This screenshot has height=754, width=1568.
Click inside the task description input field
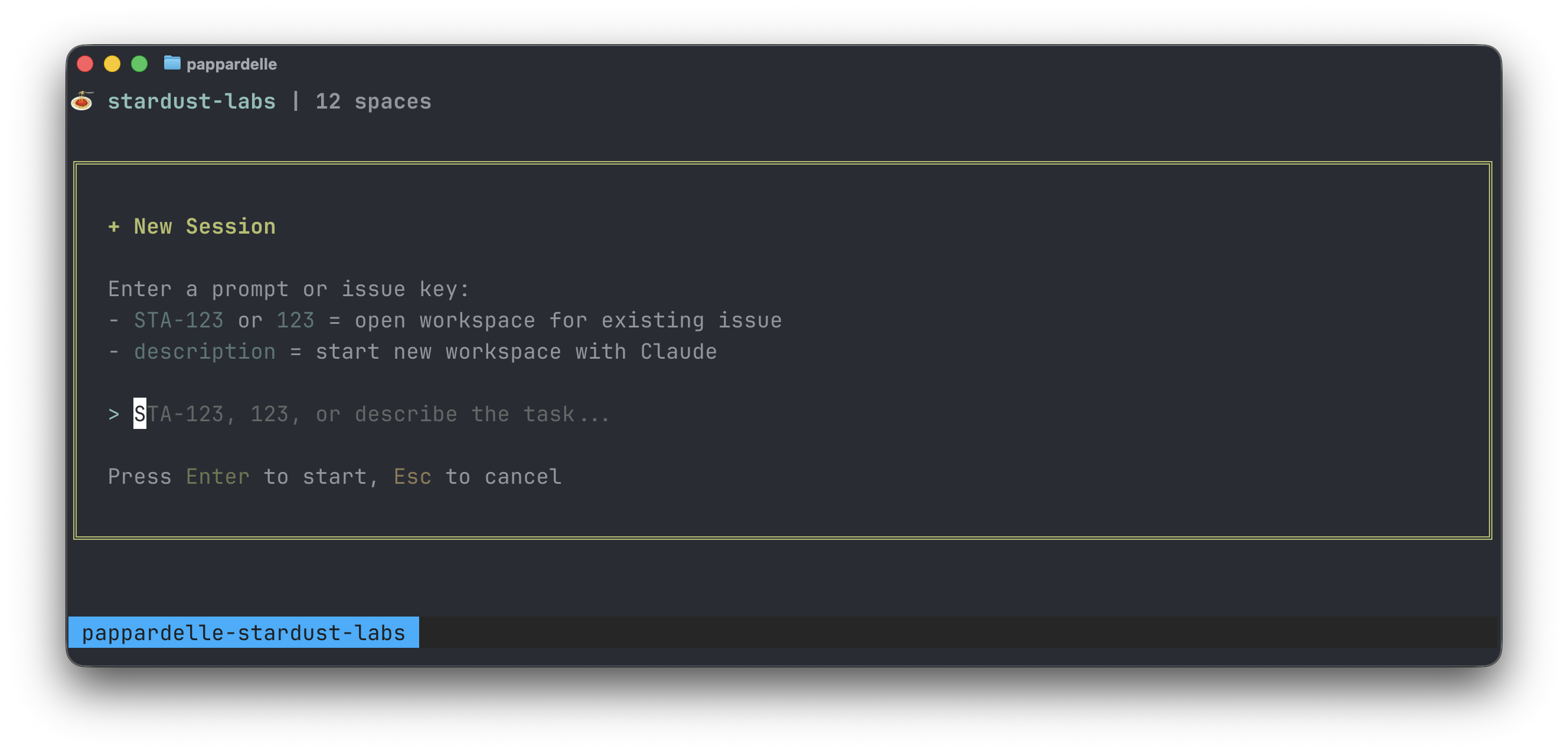tap(371, 414)
